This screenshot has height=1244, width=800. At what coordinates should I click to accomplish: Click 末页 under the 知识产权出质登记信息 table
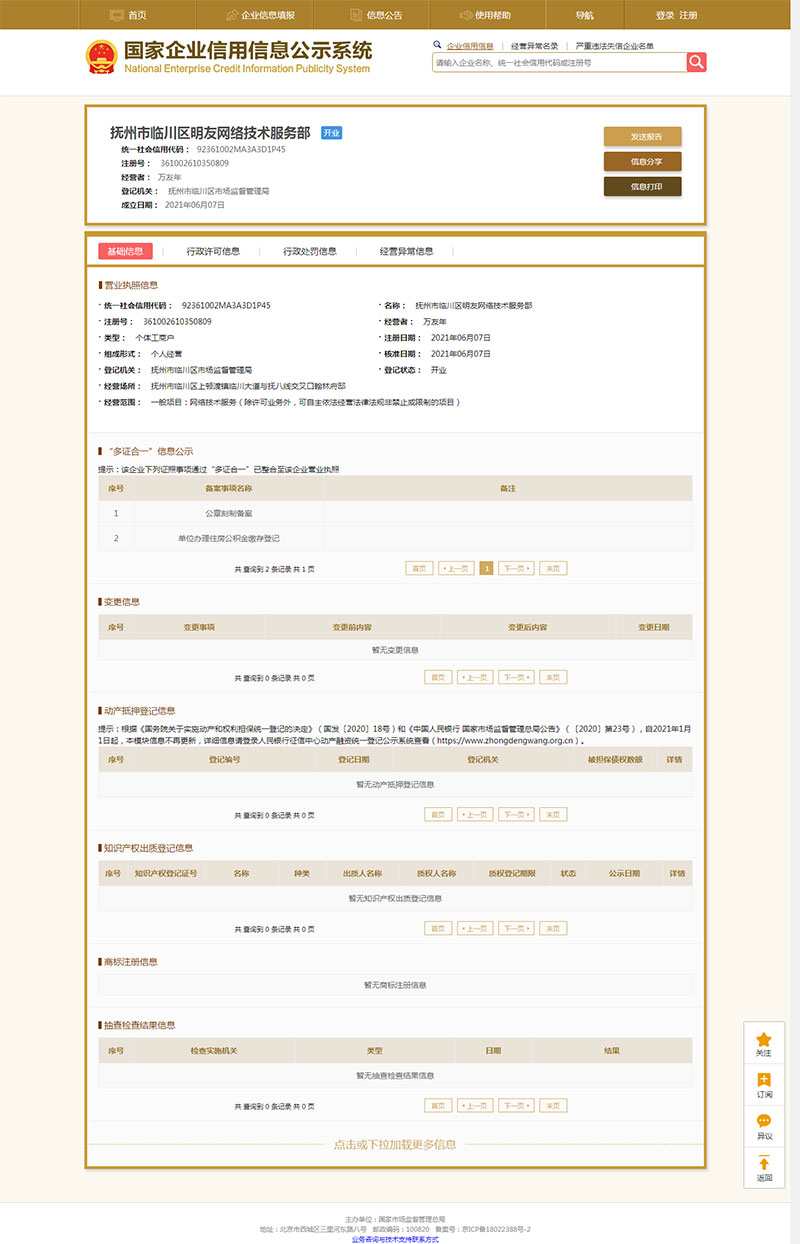tap(553, 928)
